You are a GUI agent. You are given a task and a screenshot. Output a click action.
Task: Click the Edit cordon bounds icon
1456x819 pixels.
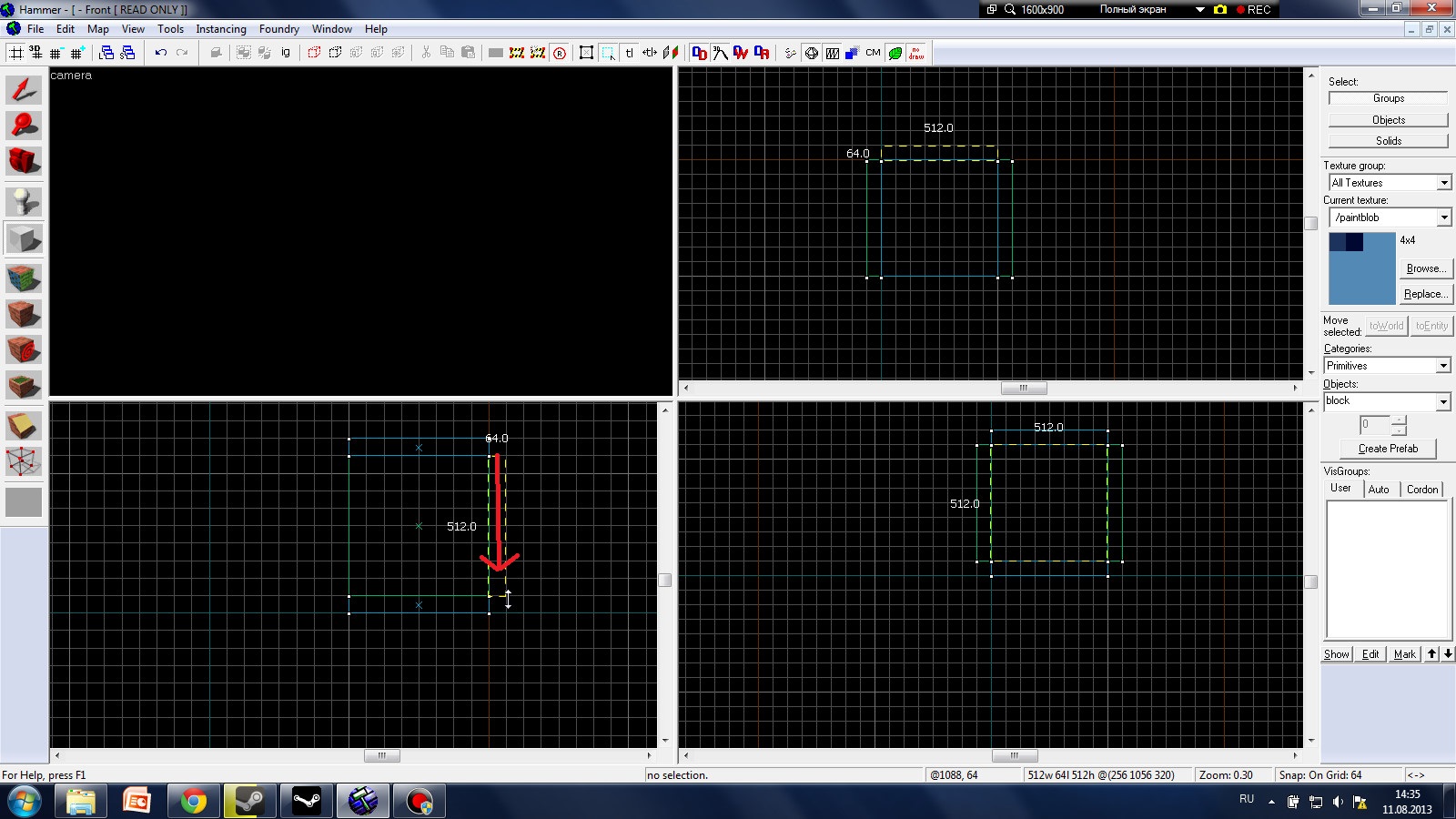point(538,53)
